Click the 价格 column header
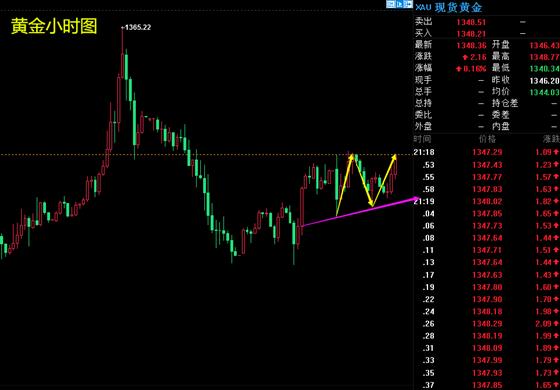Screen dimensions: 560x390 pyautogui.click(x=487, y=139)
